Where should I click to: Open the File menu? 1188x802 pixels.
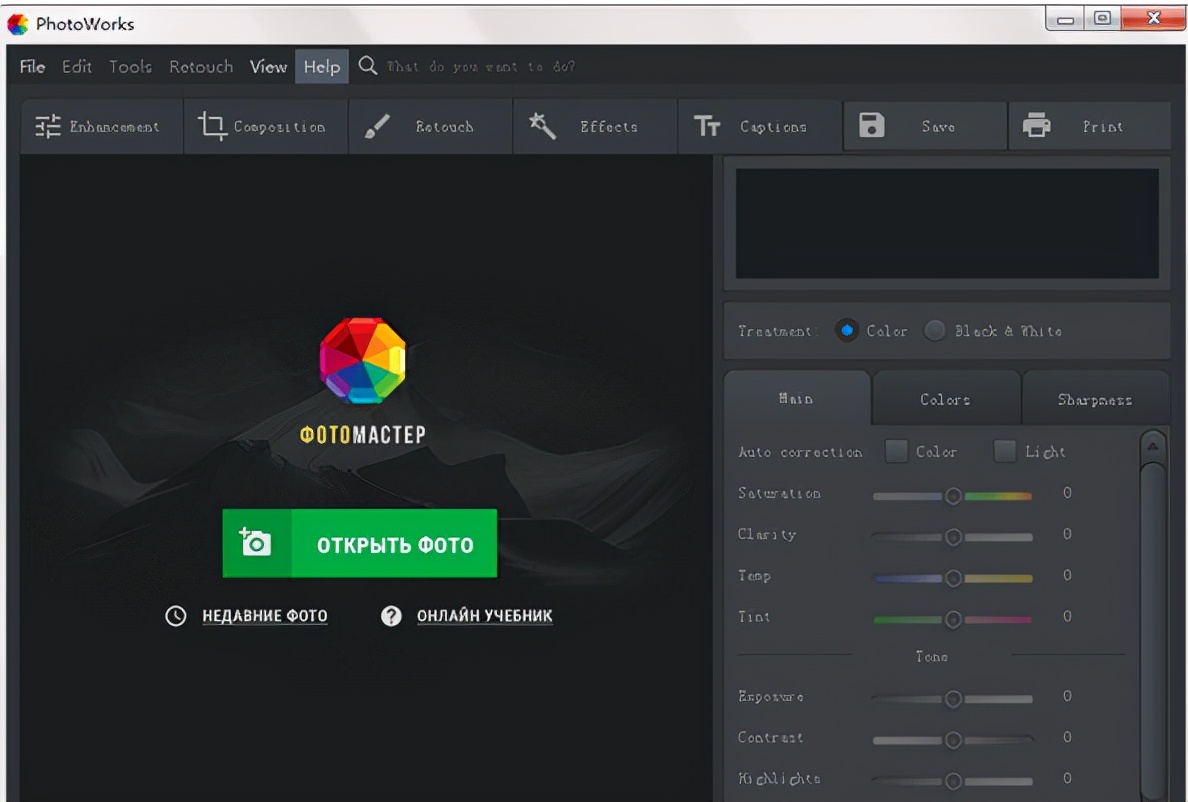(33, 67)
